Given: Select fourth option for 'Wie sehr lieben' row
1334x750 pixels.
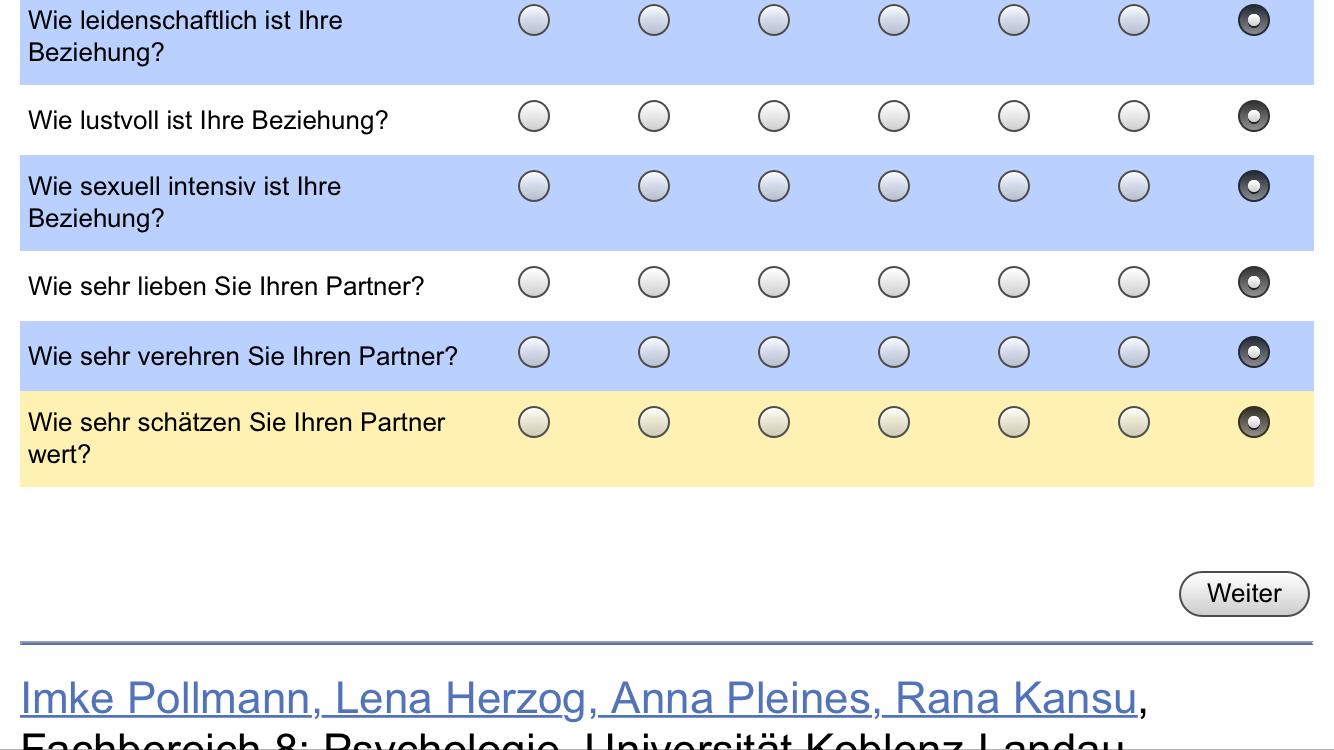Looking at the screenshot, I should click(894, 283).
